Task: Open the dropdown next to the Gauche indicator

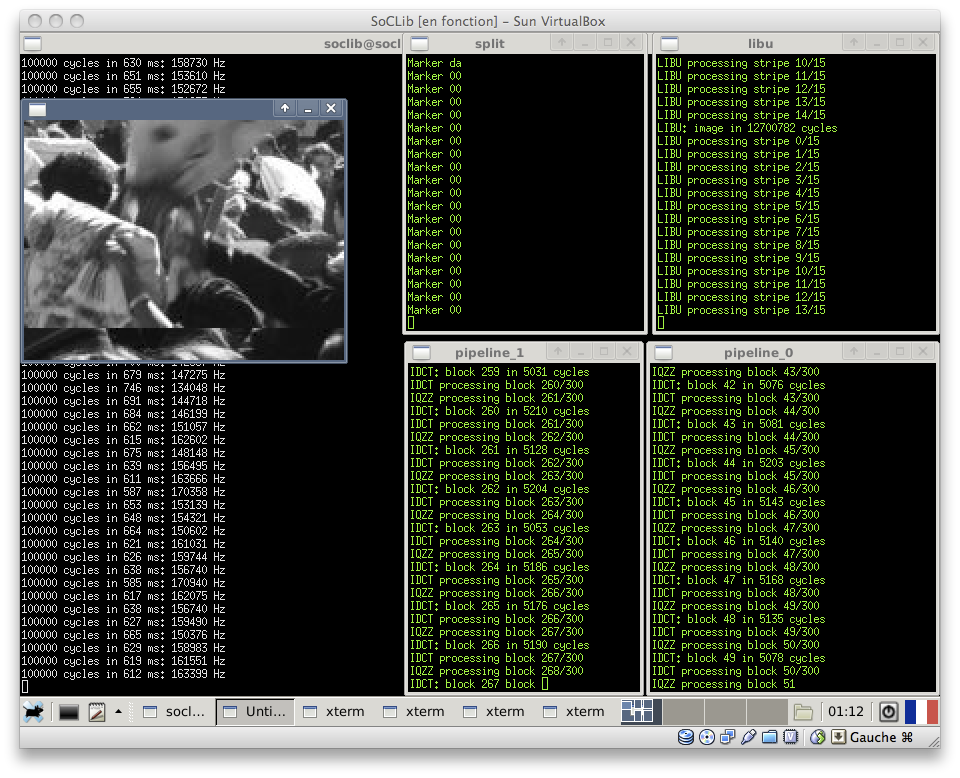Action: 838,737
